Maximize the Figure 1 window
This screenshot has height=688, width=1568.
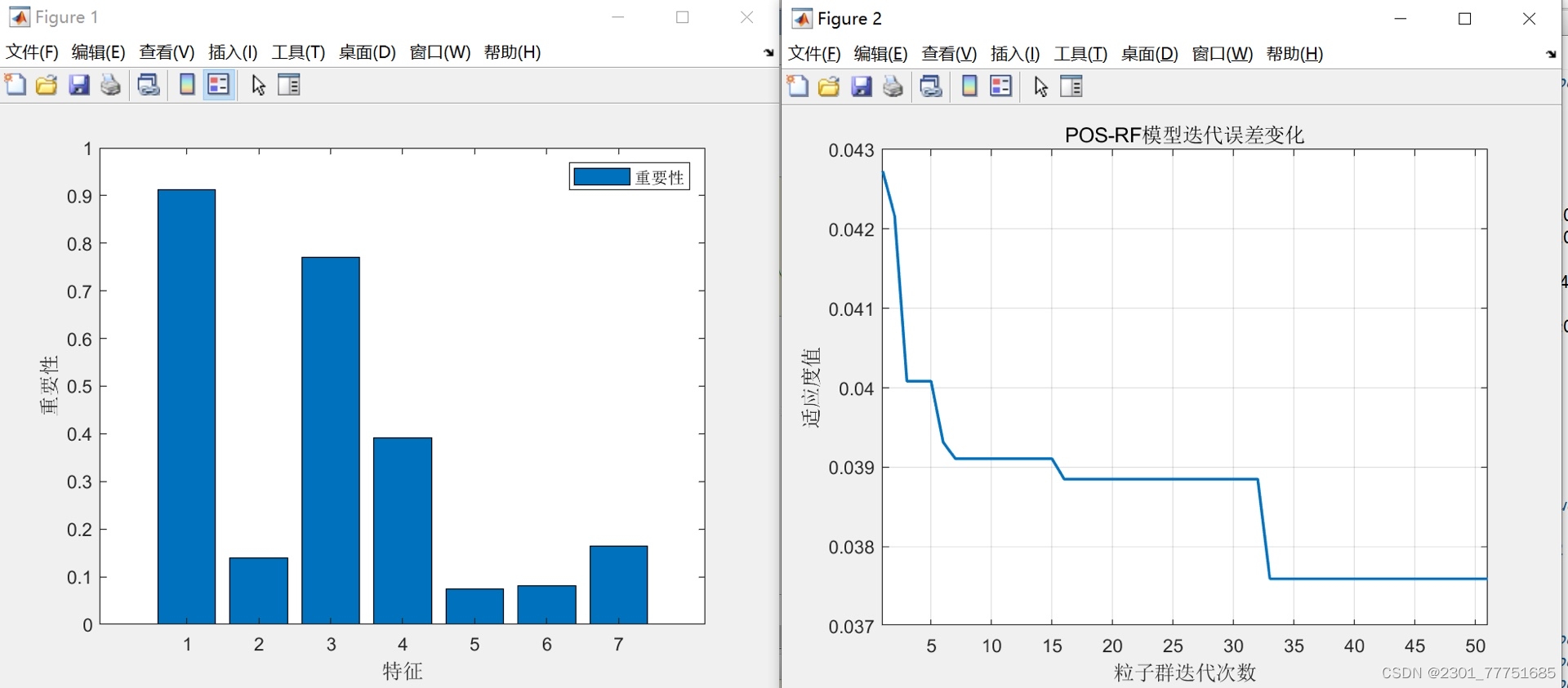pyautogui.click(x=683, y=17)
